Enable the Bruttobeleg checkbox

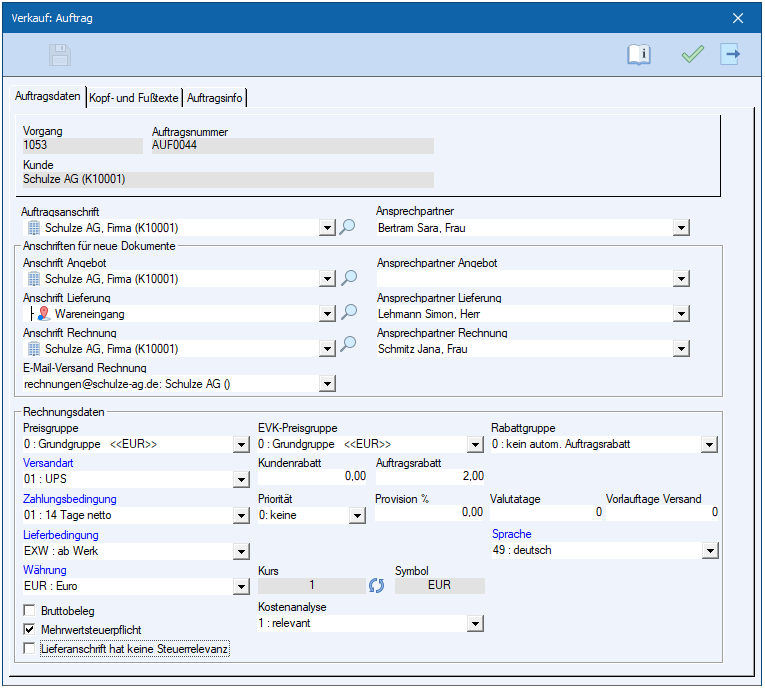click(x=29, y=610)
